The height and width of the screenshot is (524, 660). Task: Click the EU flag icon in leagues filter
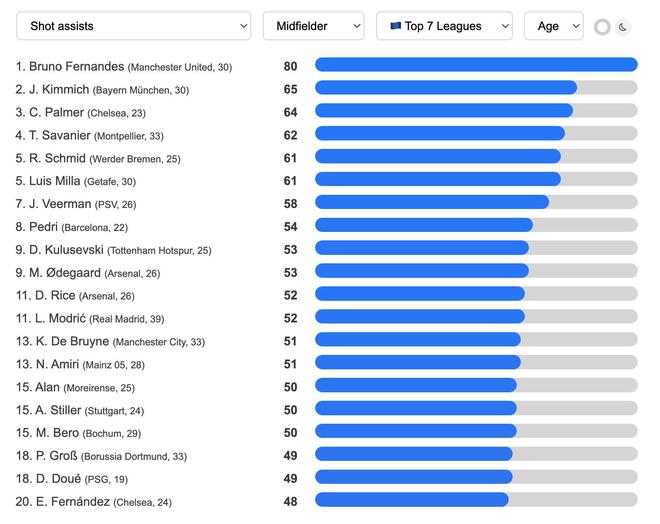(395, 26)
